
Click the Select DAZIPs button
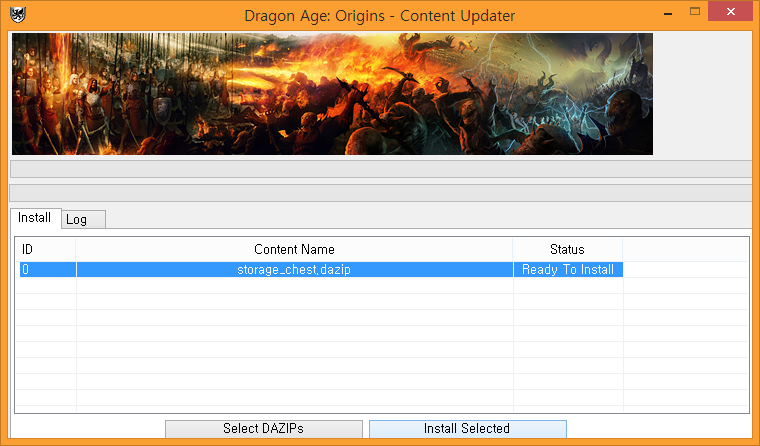[x=264, y=429]
